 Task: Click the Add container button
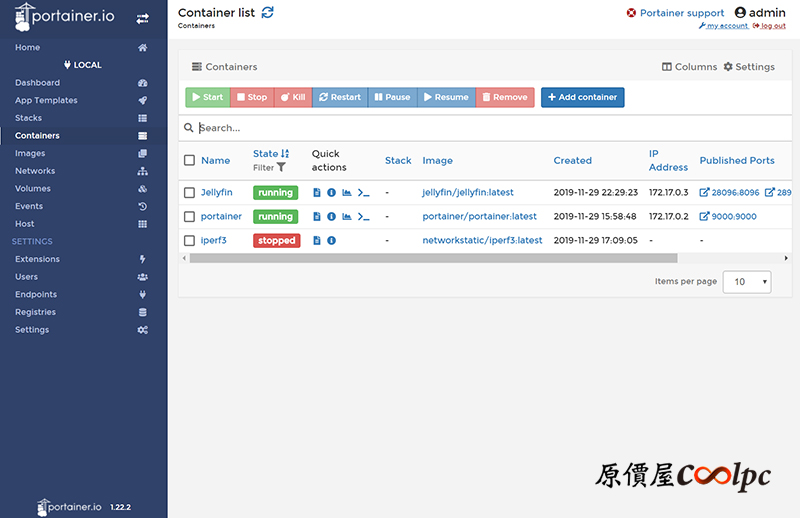click(583, 97)
